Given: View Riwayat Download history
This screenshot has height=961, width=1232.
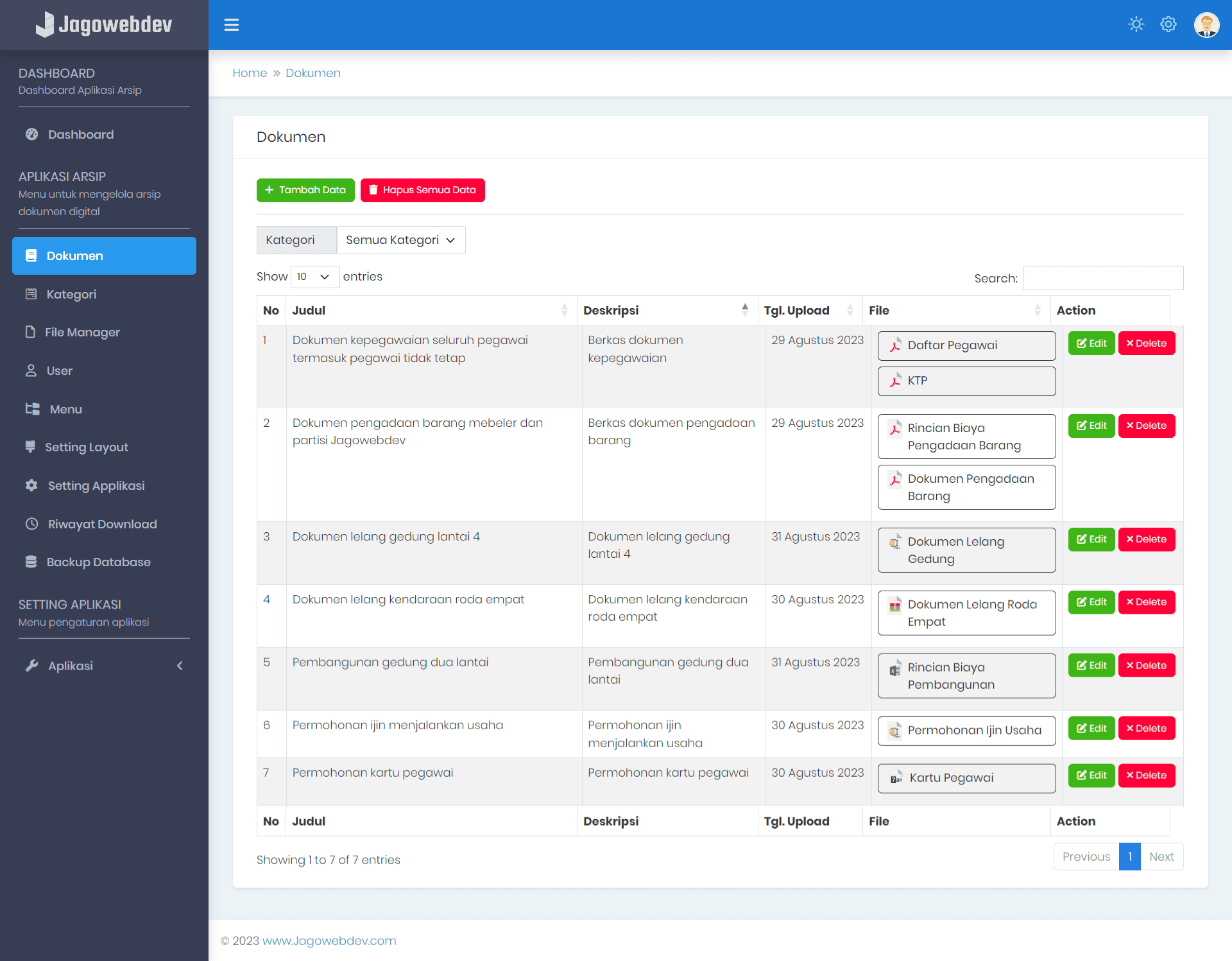Looking at the screenshot, I should pos(104,524).
